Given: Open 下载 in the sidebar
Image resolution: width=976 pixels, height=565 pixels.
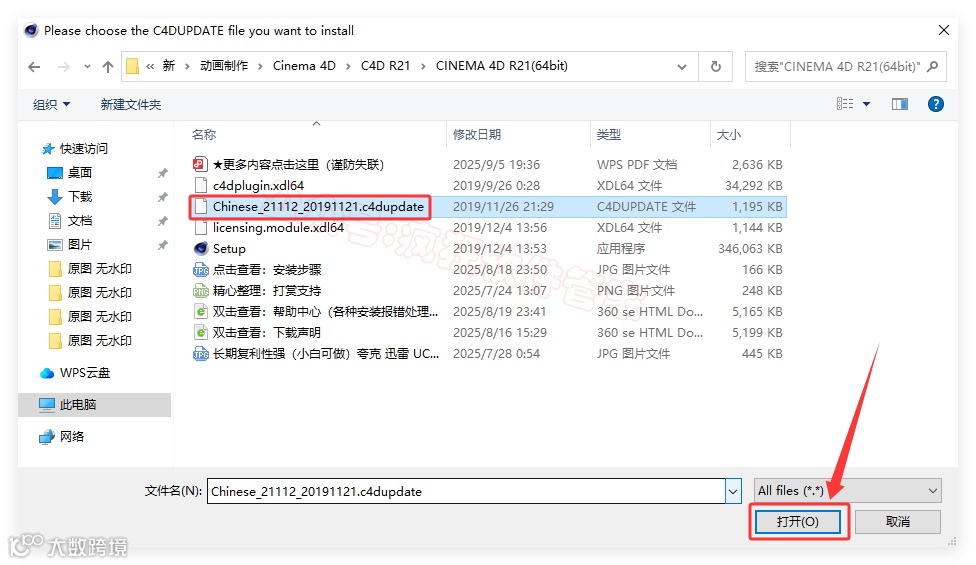Looking at the screenshot, I should click(80, 197).
